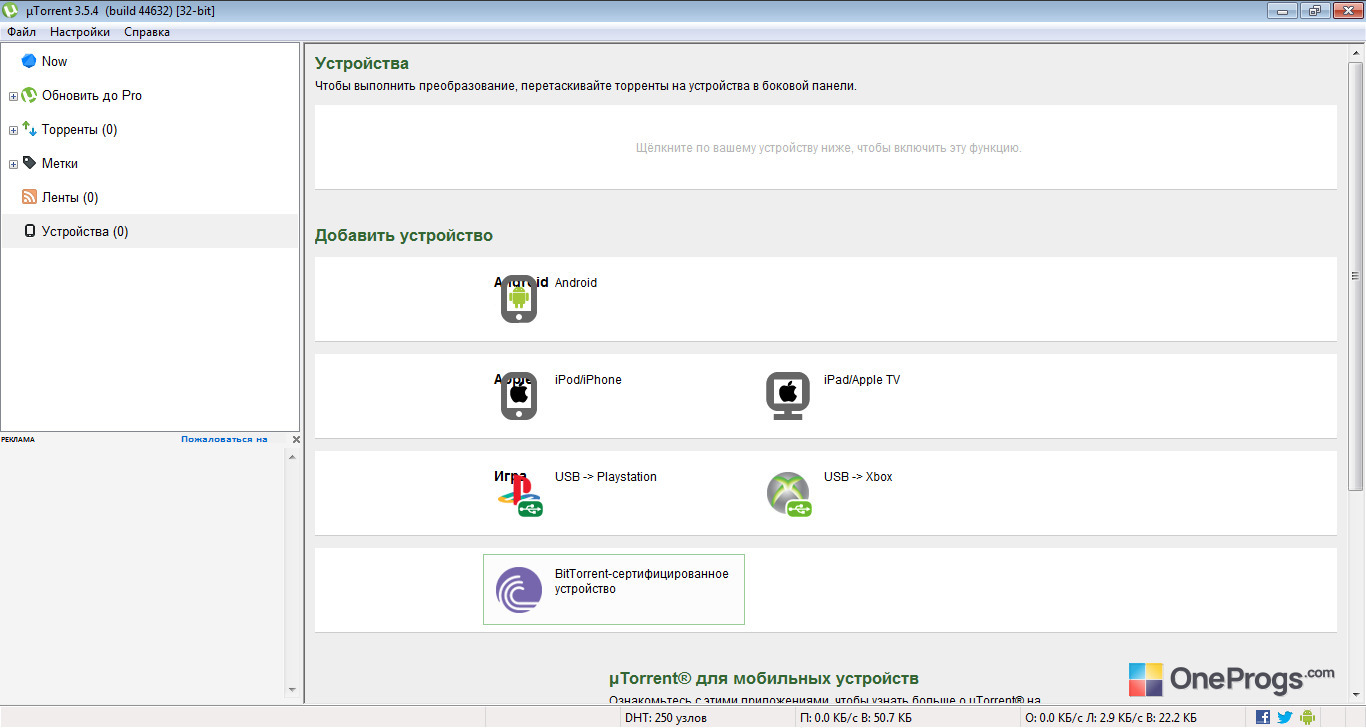Select Метки label in sidebar
This screenshot has width=1366, height=728.
tap(60, 163)
